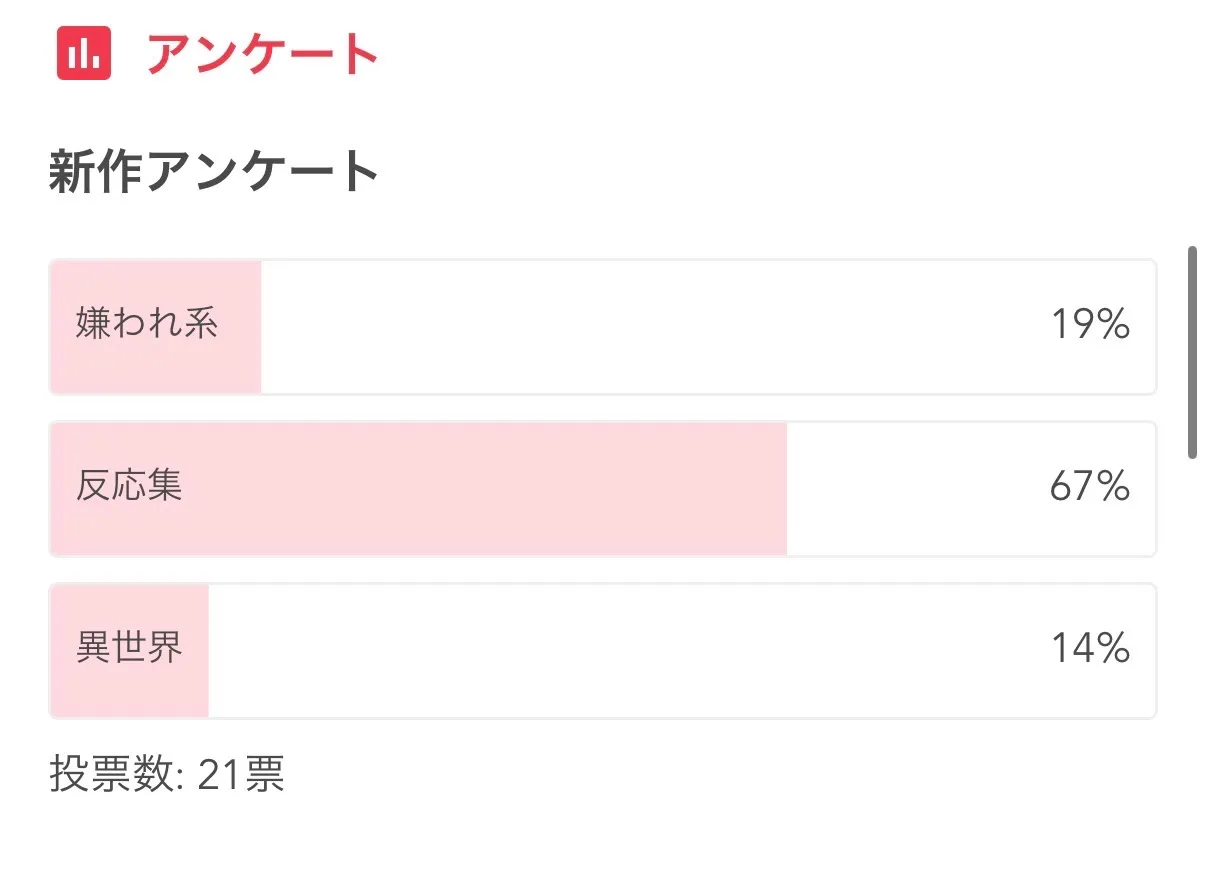Click the 19% result percentage
1206x869 pixels.
[1089, 325]
